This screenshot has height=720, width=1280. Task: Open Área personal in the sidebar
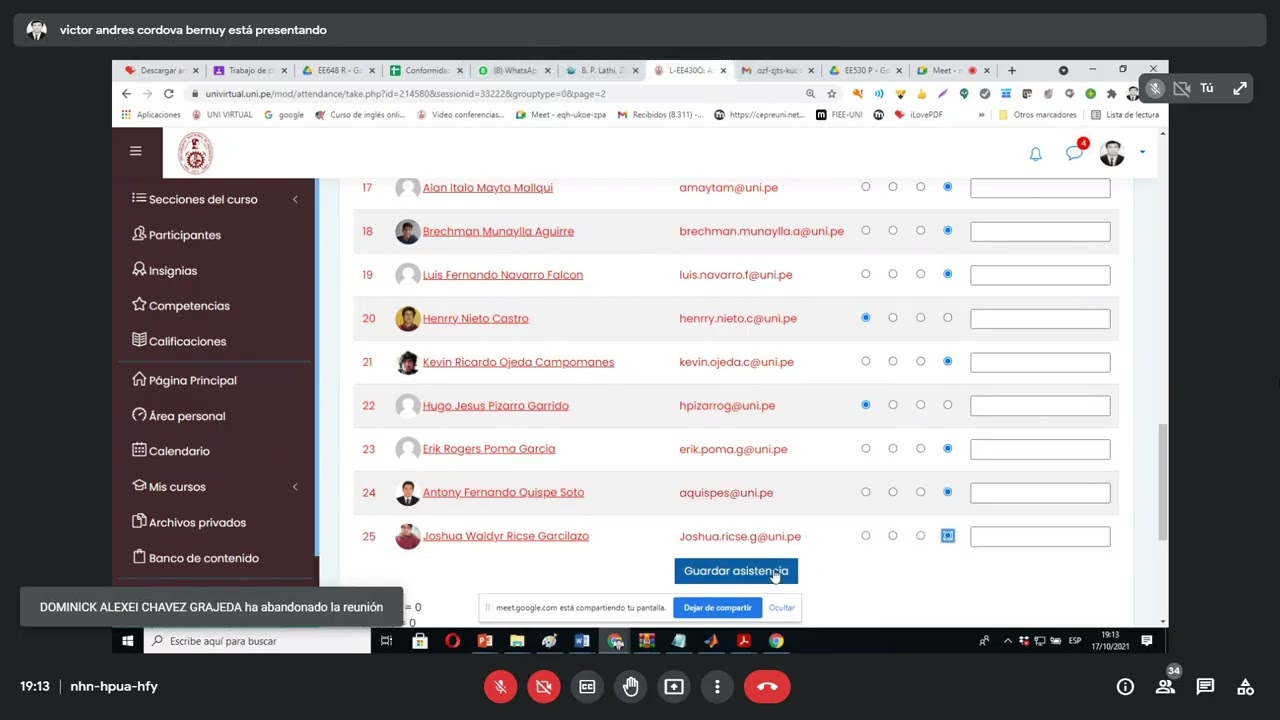178,416
